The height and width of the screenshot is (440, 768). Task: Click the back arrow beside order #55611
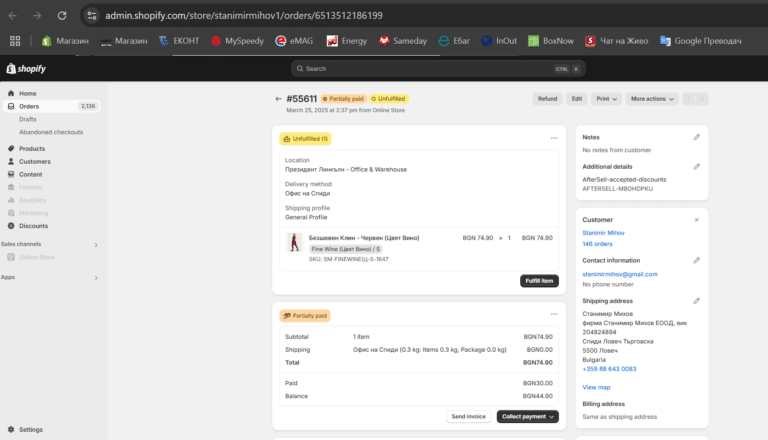(279, 99)
